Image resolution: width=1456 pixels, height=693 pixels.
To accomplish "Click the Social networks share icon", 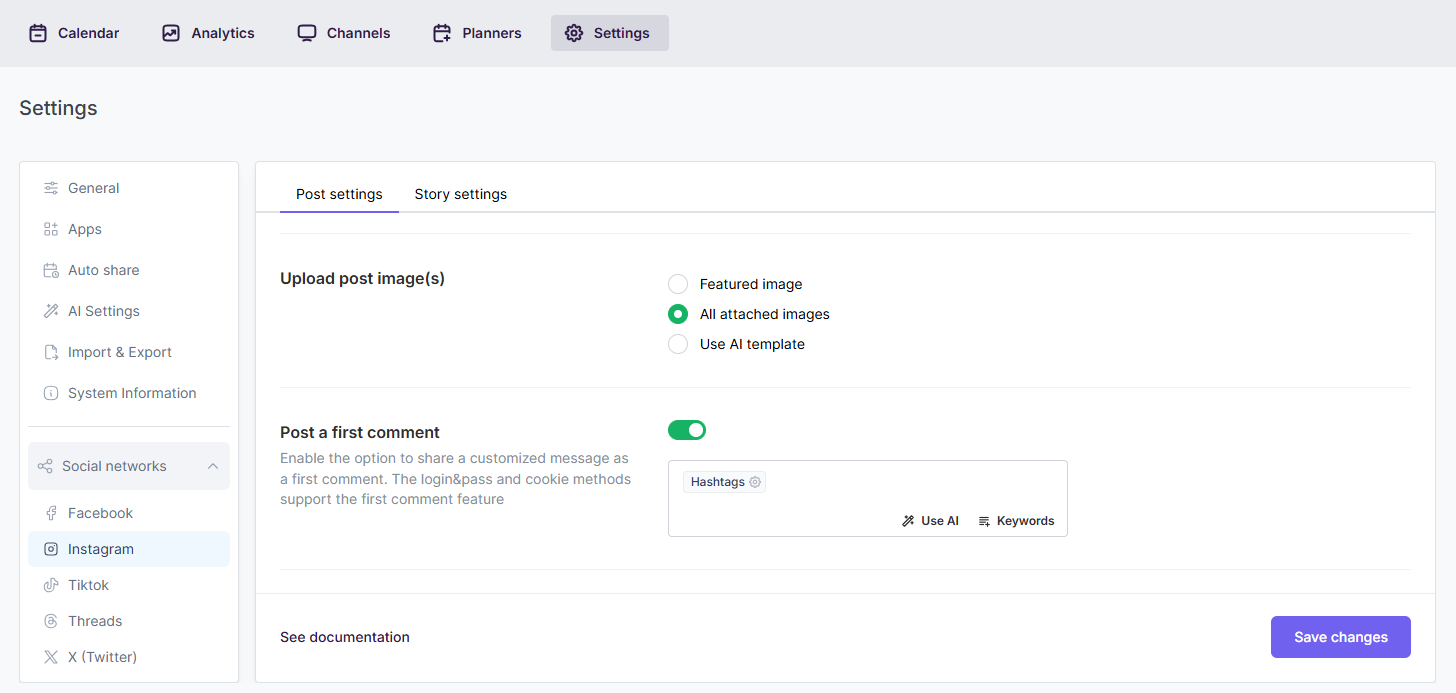I will [x=45, y=466].
